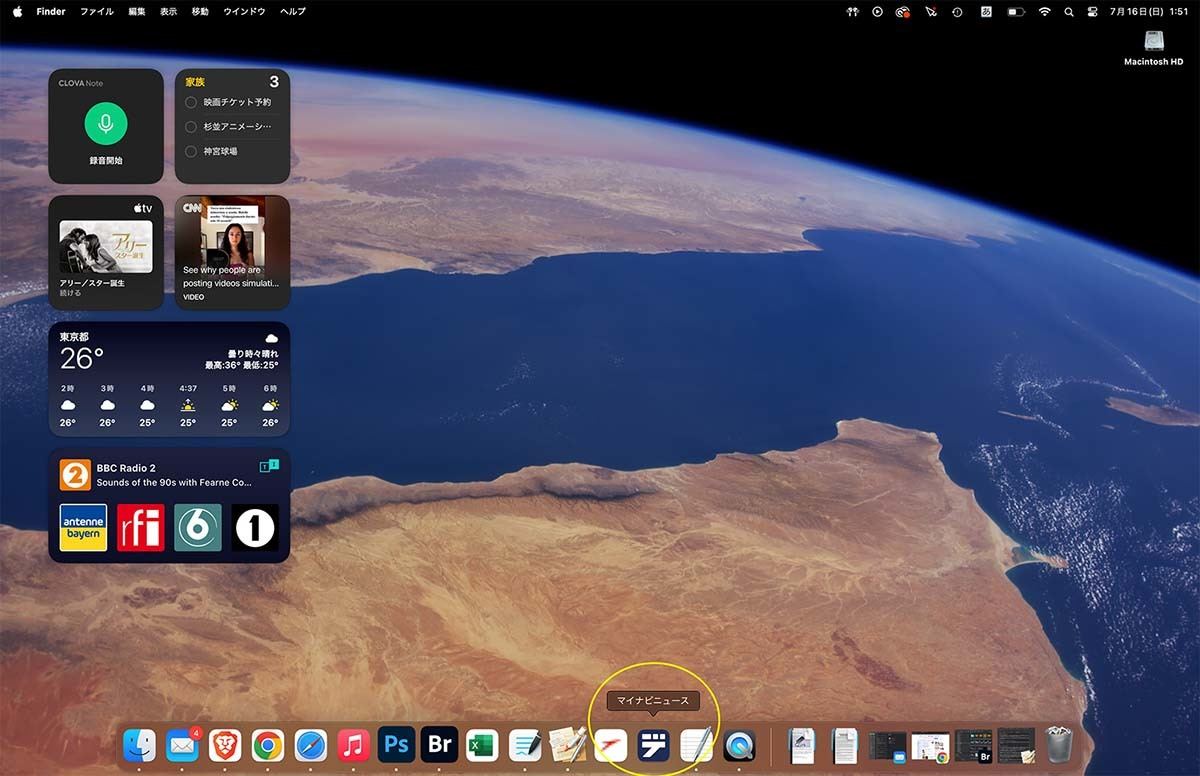Open Safari from the Dock
The image size is (1200, 776).
(x=311, y=745)
